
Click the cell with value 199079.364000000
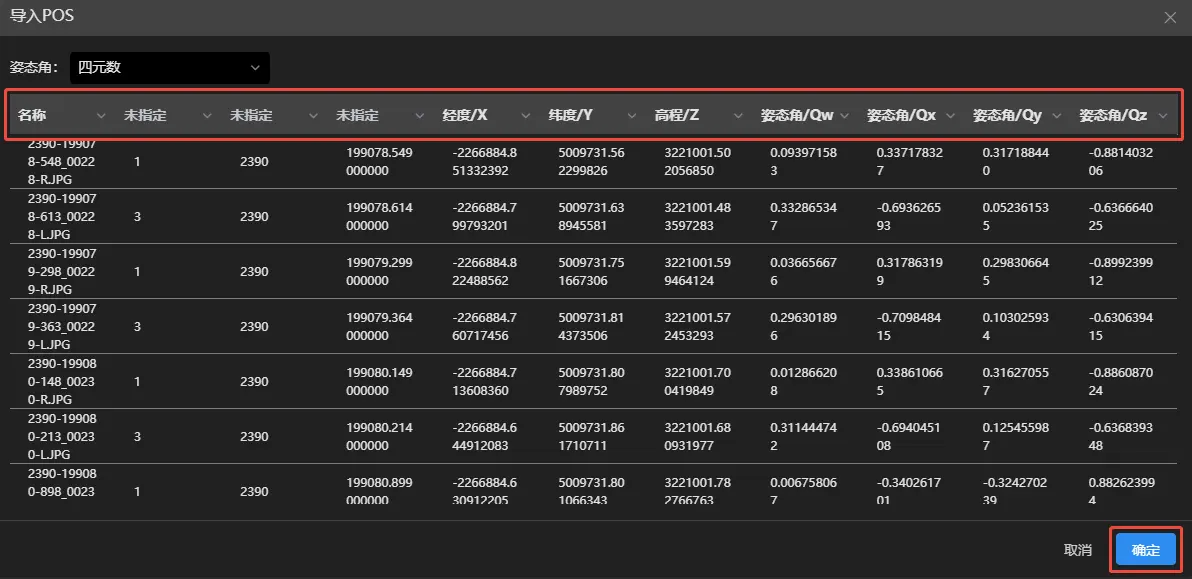coord(380,326)
